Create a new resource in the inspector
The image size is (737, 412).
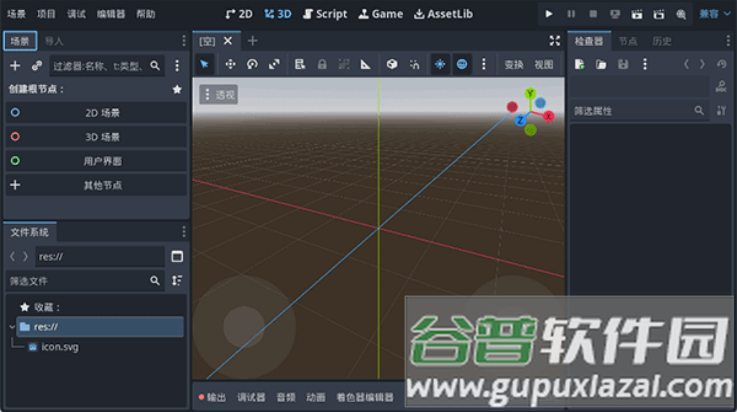point(579,64)
